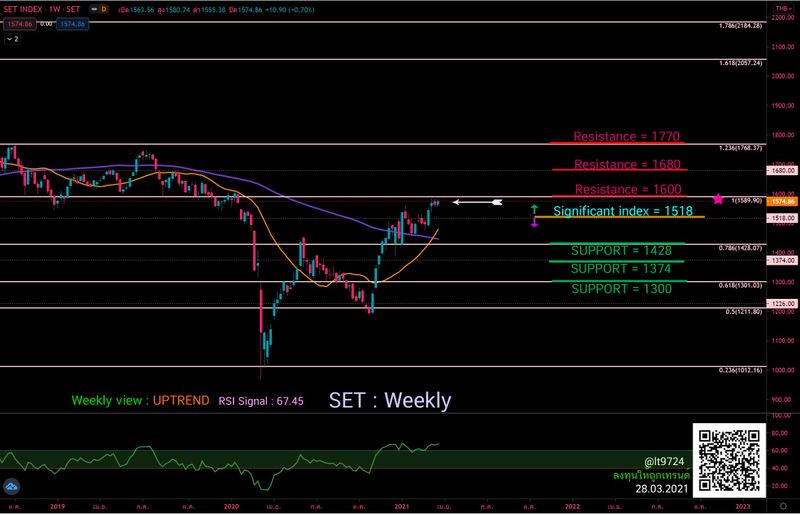800x515 pixels.
Task: Click the blue 1574.86 buy price button
Action: point(72,24)
